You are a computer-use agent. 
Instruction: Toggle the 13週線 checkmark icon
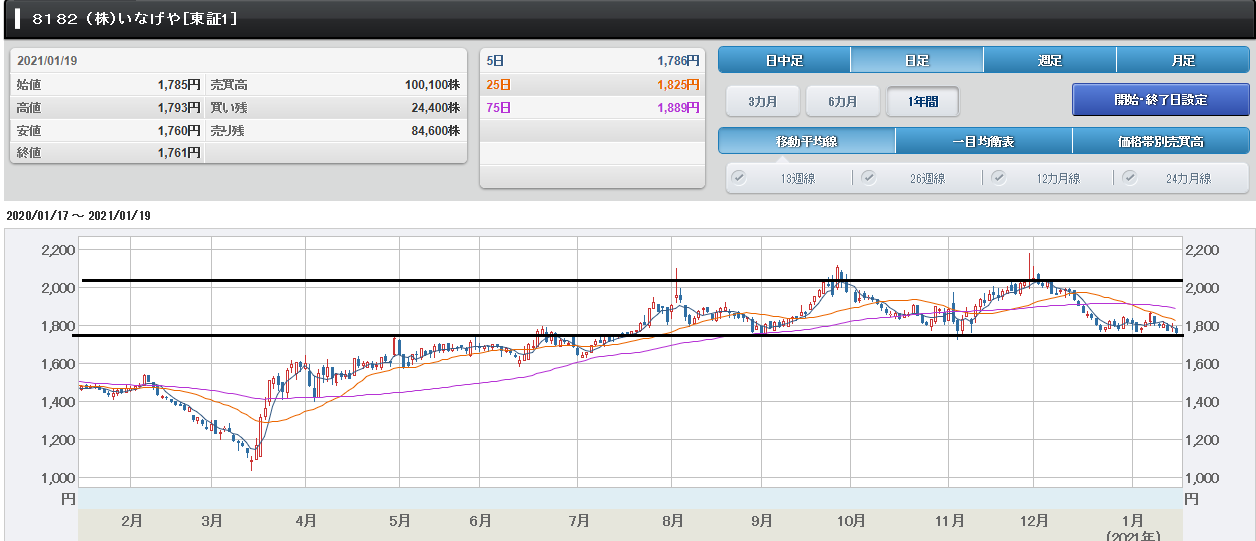tap(739, 178)
